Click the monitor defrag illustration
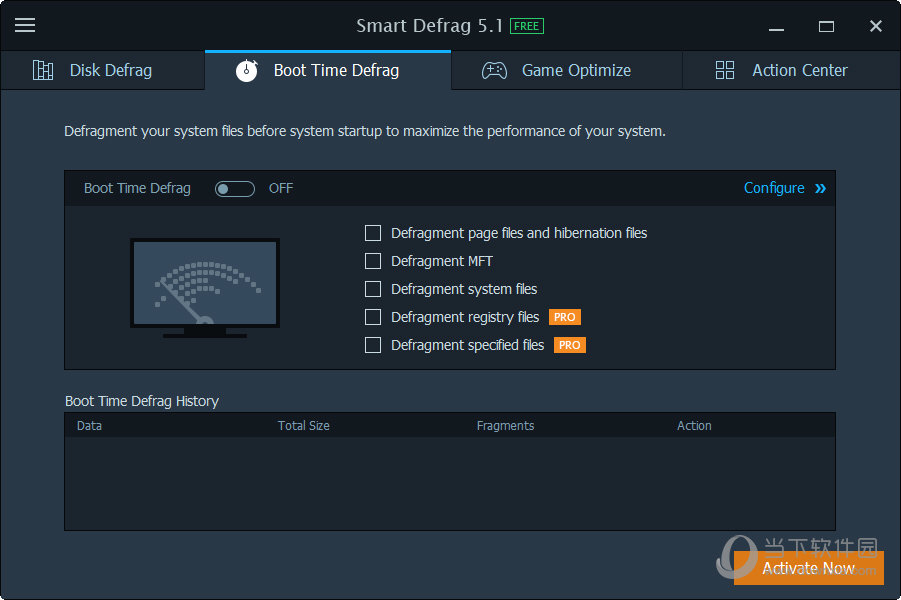901x600 pixels. (205, 288)
